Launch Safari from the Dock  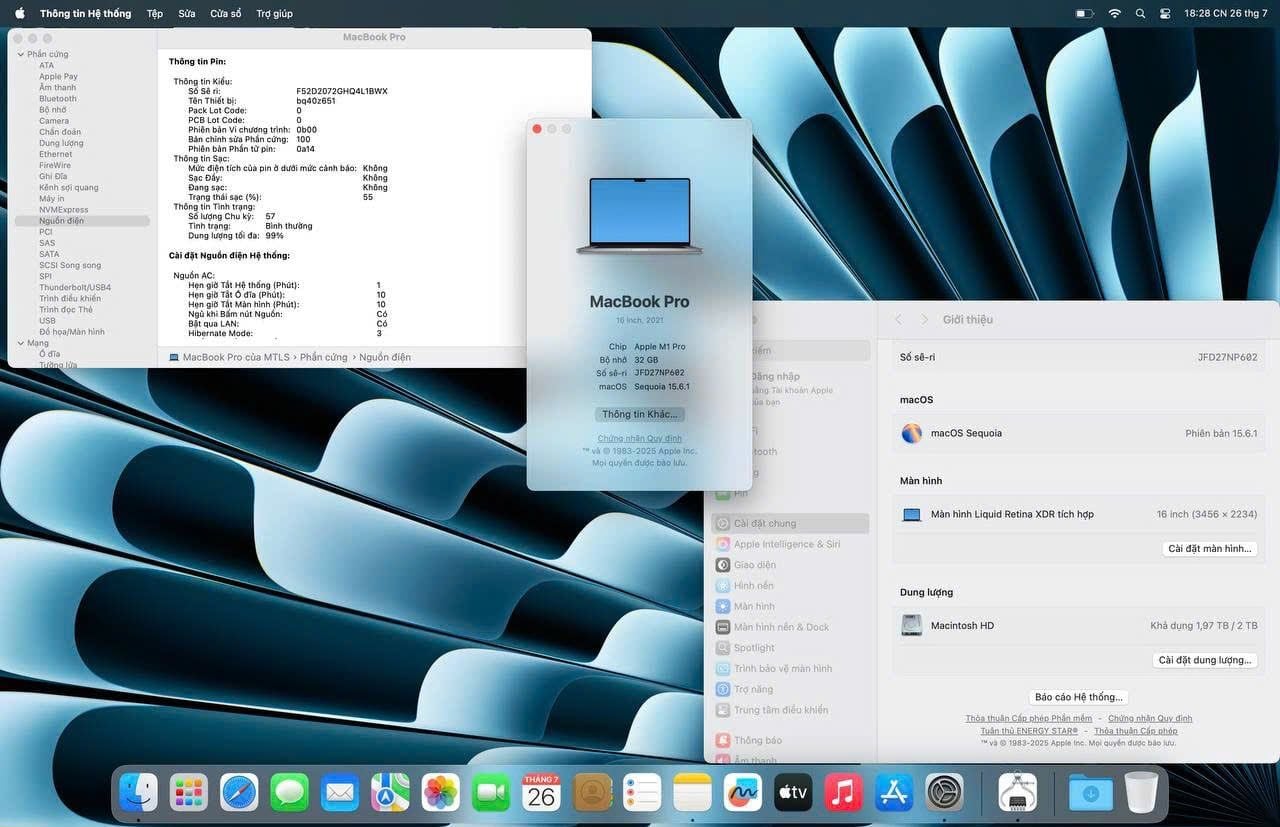(239, 793)
